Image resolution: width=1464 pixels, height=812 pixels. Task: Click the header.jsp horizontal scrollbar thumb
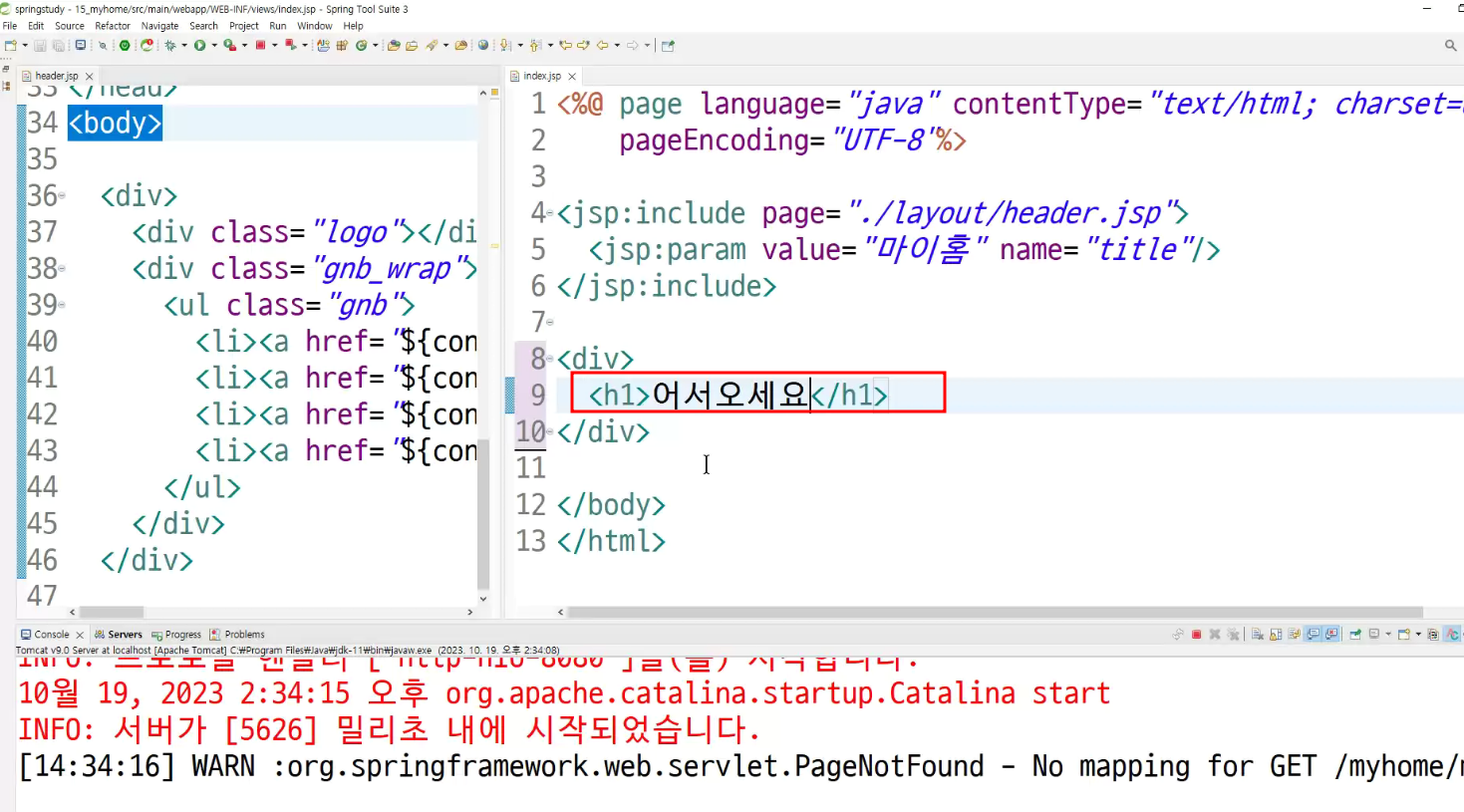[x=112, y=612]
